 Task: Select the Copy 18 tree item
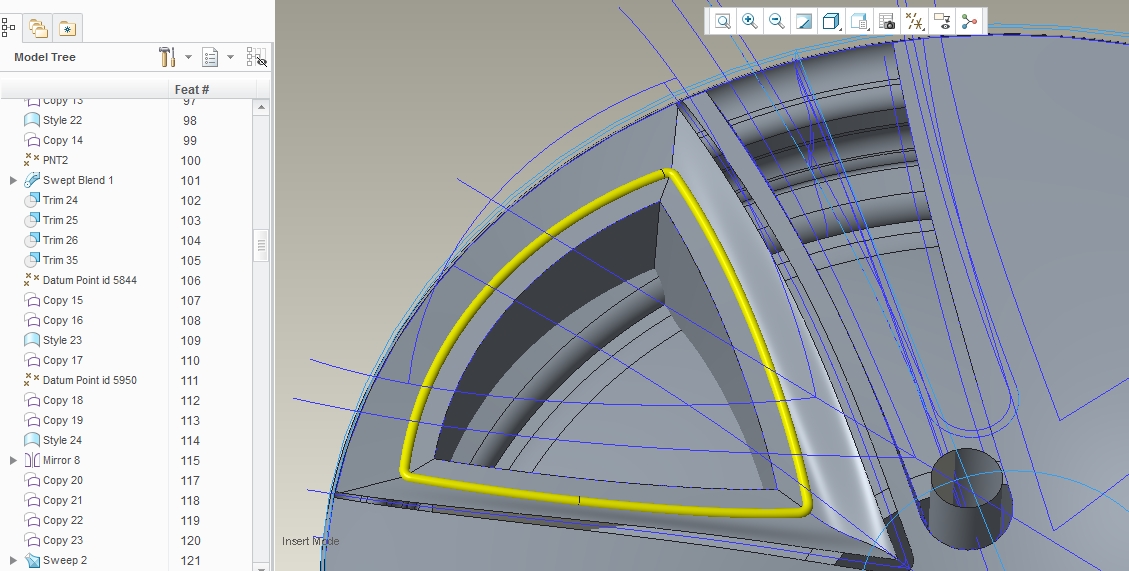click(63, 400)
